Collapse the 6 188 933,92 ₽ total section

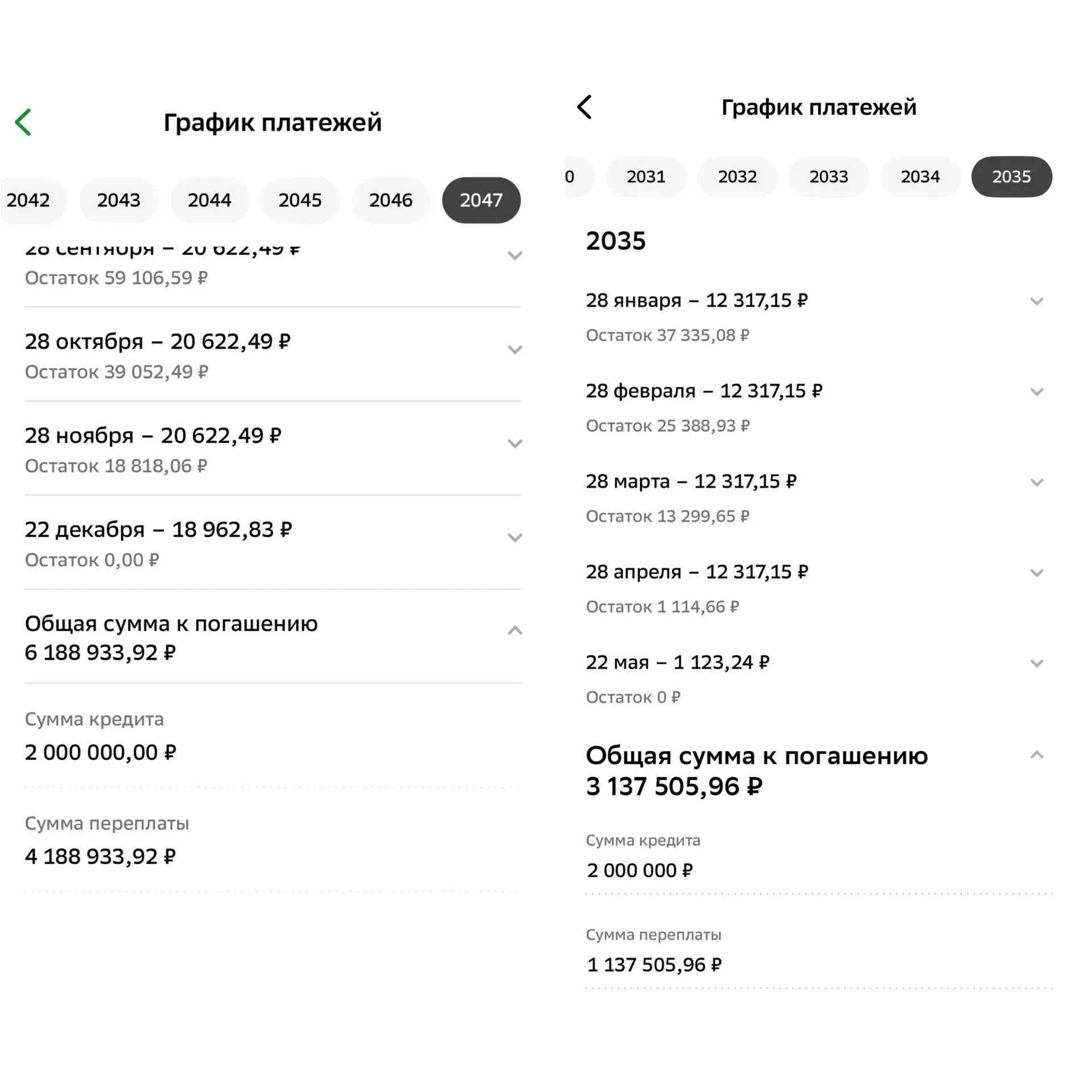(515, 630)
